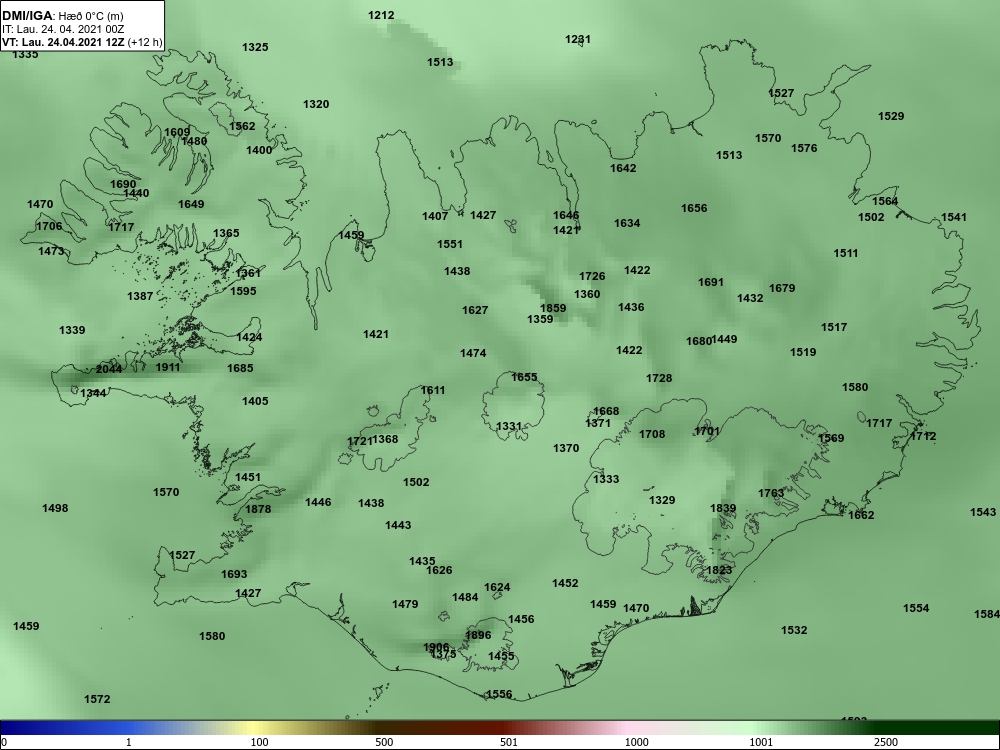Click the 1443 value
This screenshot has width=1000, height=750.
point(398,526)
